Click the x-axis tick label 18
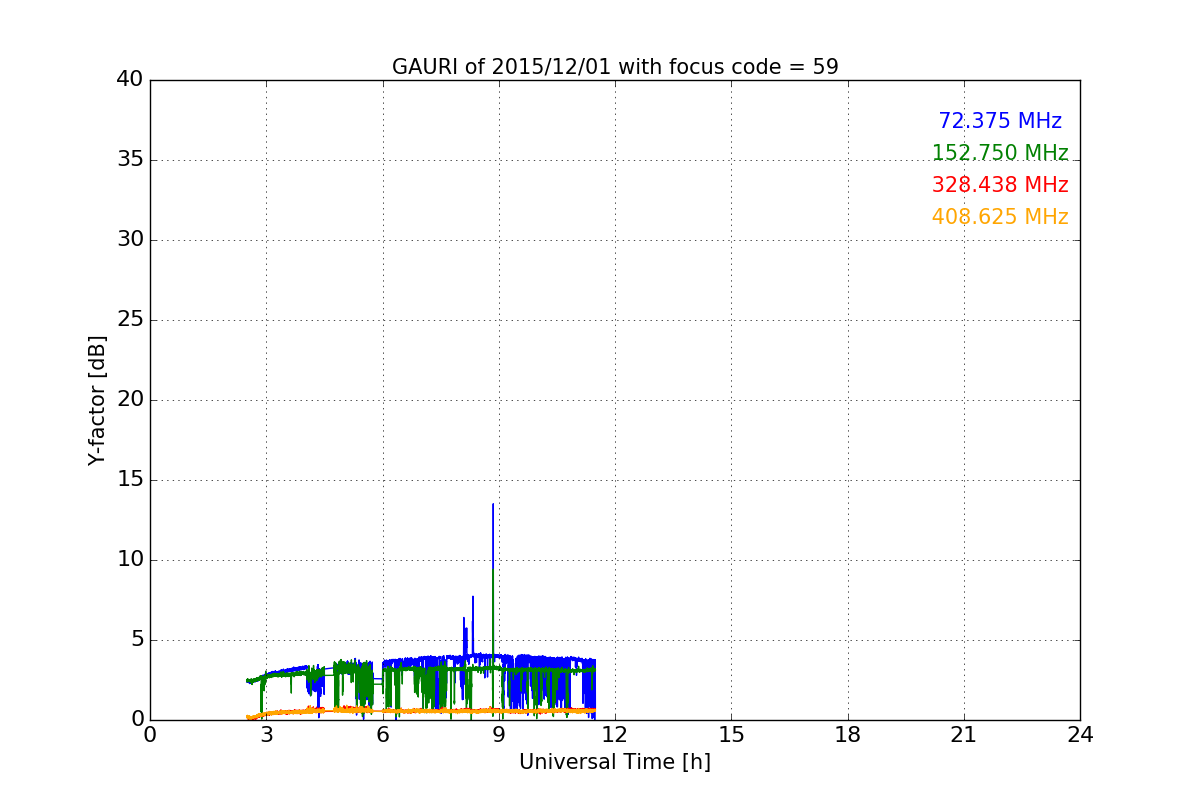The image size is (1200, 800). (848, 735)
